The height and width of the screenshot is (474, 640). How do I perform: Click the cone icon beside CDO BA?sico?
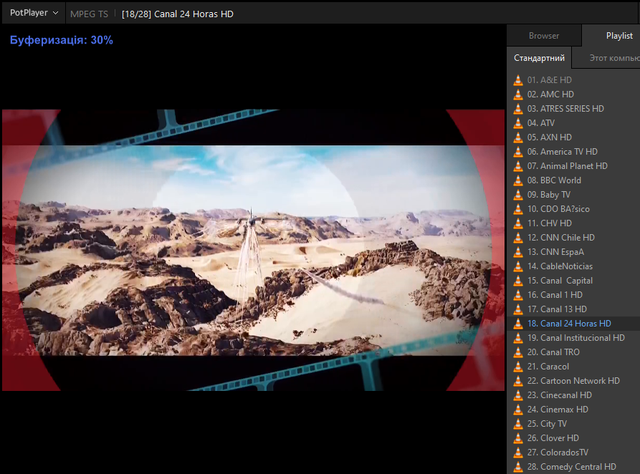tap(518, 209)
